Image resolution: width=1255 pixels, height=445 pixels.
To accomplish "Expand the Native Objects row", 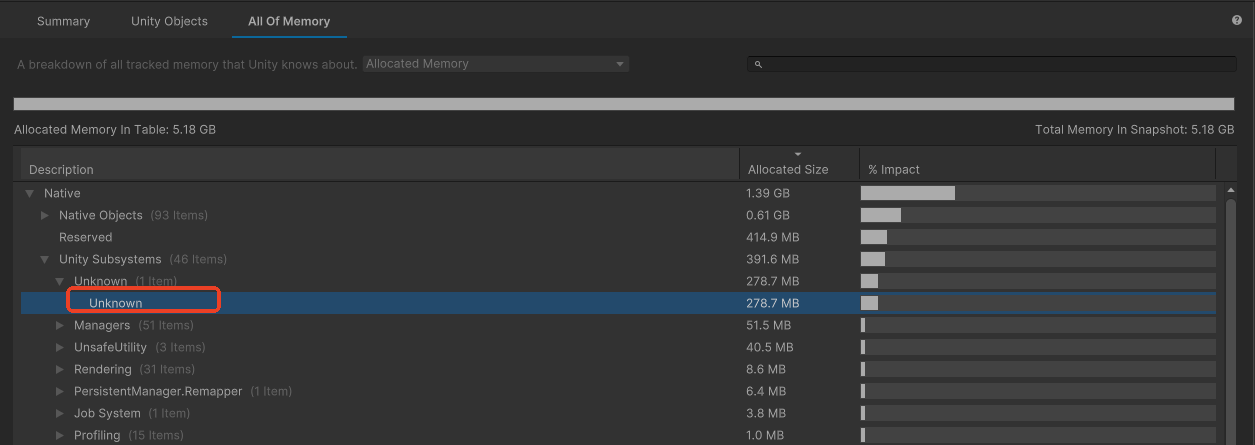I will tap(45, 215).
